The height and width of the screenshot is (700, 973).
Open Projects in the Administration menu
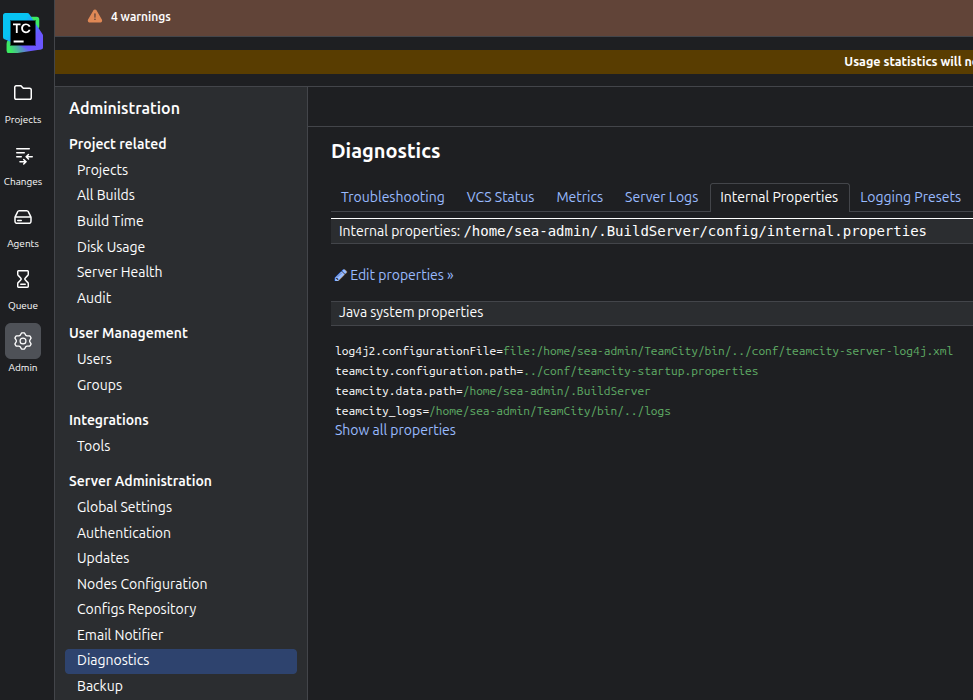pos(102,170)
